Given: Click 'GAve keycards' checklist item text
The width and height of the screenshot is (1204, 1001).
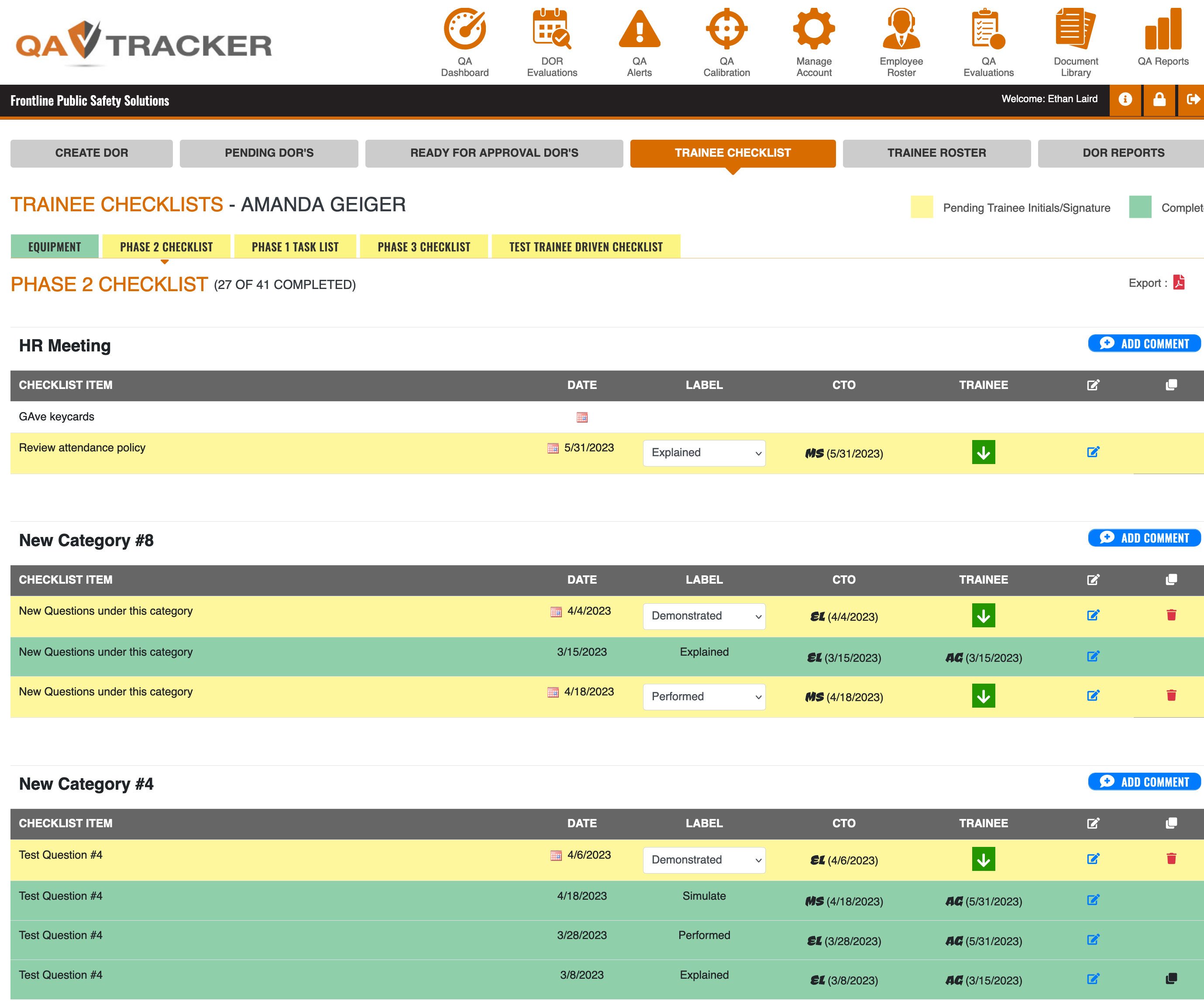Looking at the screenshot, I should [56, 417].
